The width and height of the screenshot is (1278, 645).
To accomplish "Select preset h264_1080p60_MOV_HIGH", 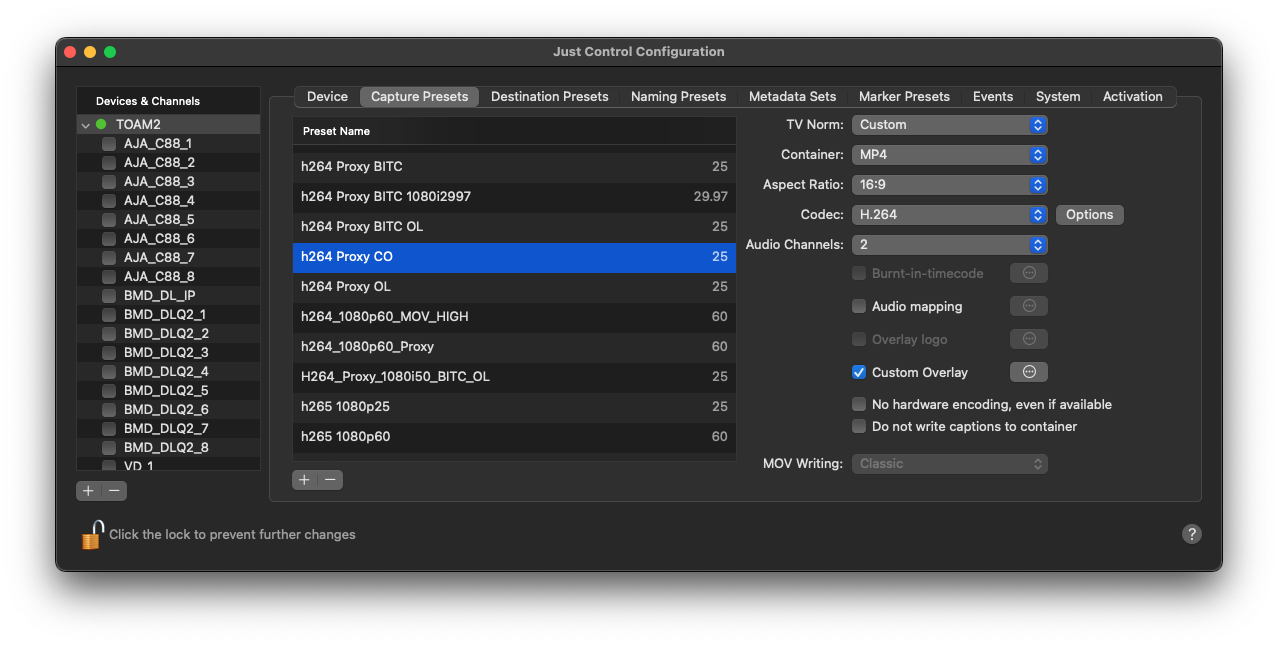I will pyautogui.click(x=514, y=317).
